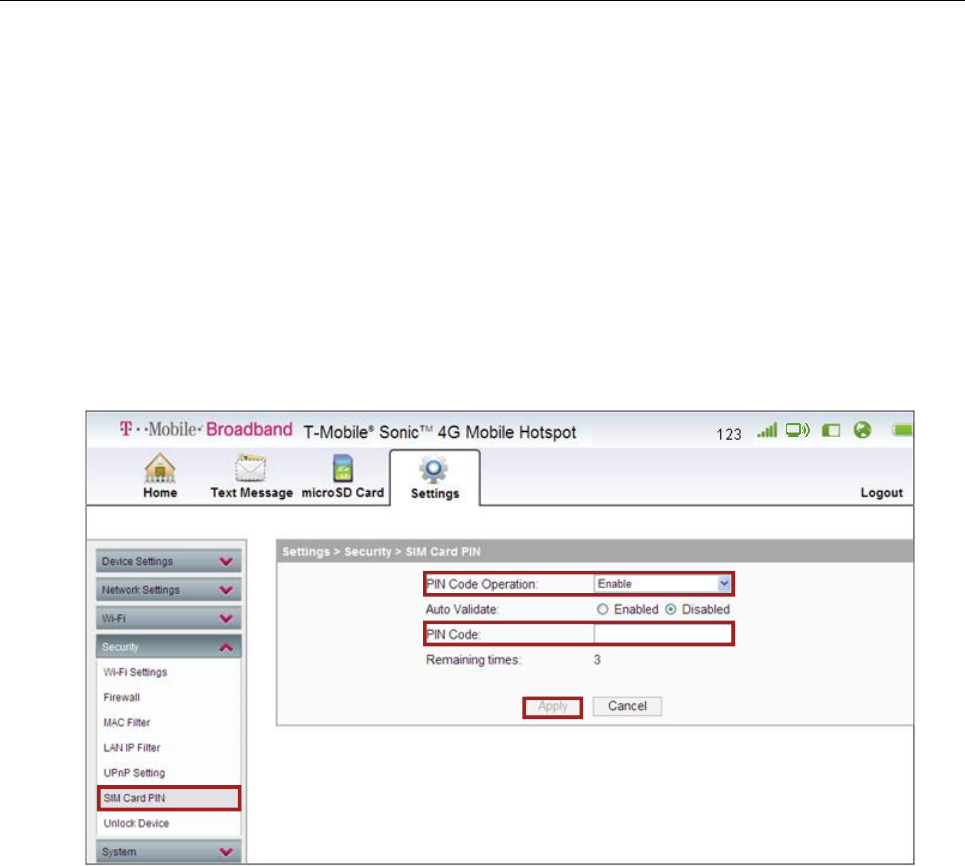The image size is (965, 866).
Task: Check the signal strength bars icon
Action: [767, 430]
